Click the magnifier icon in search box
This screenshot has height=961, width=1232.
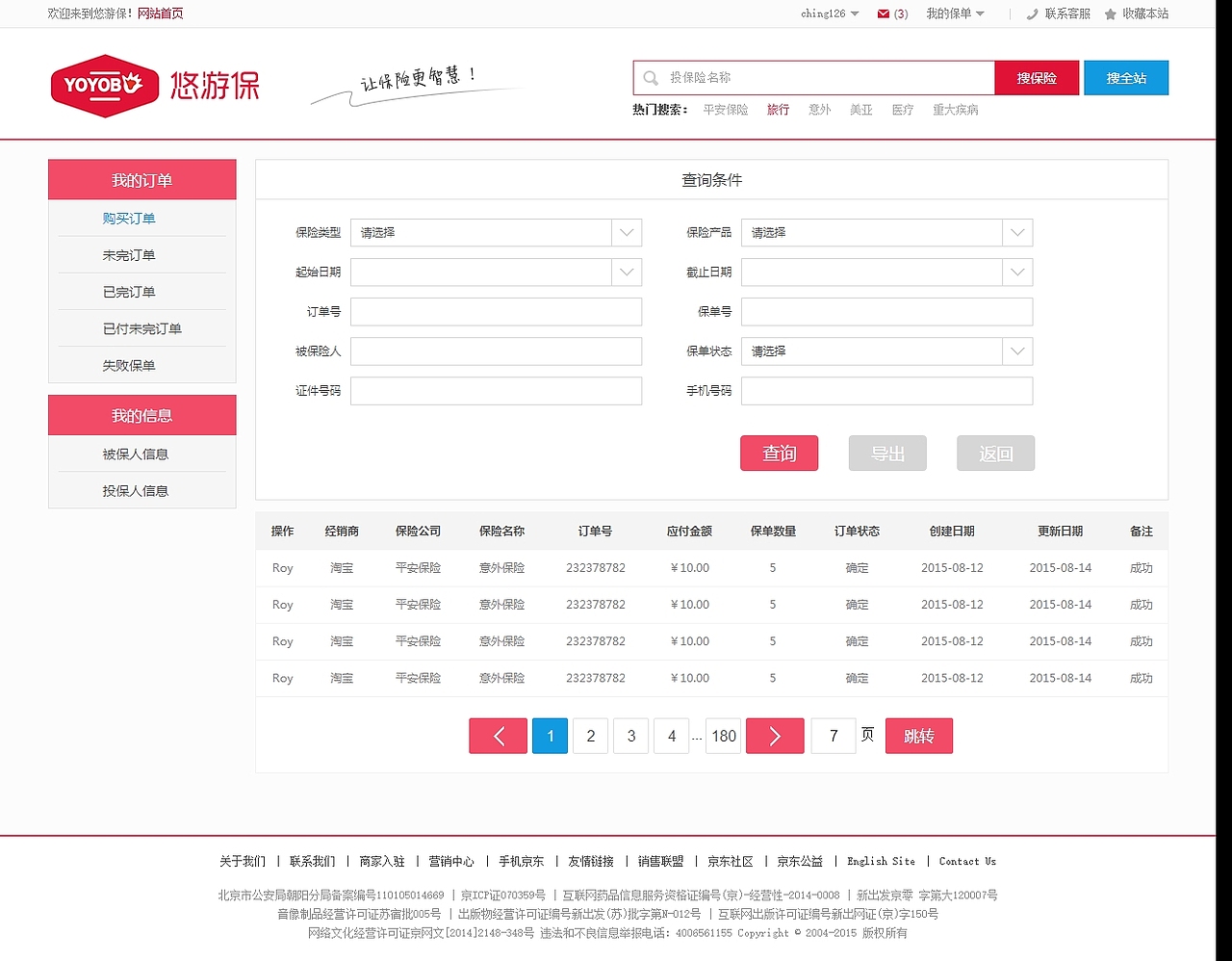coord(652,78)
